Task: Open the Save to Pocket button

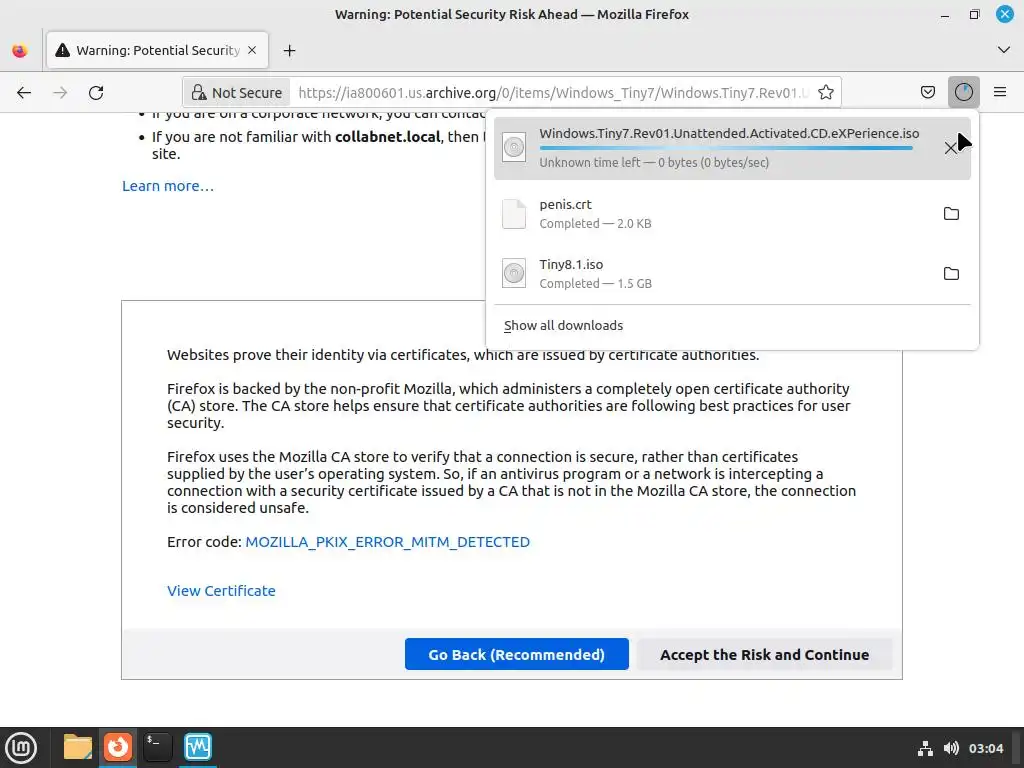Action: (927, 92)
